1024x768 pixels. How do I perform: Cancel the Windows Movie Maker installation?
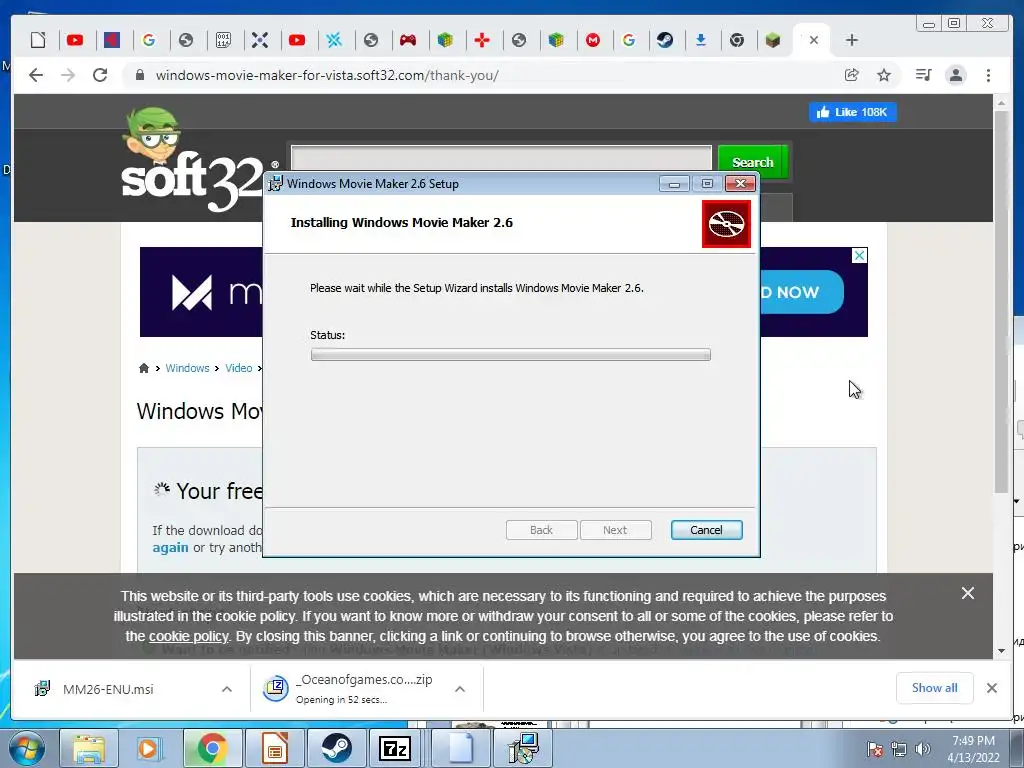[706, 530]
